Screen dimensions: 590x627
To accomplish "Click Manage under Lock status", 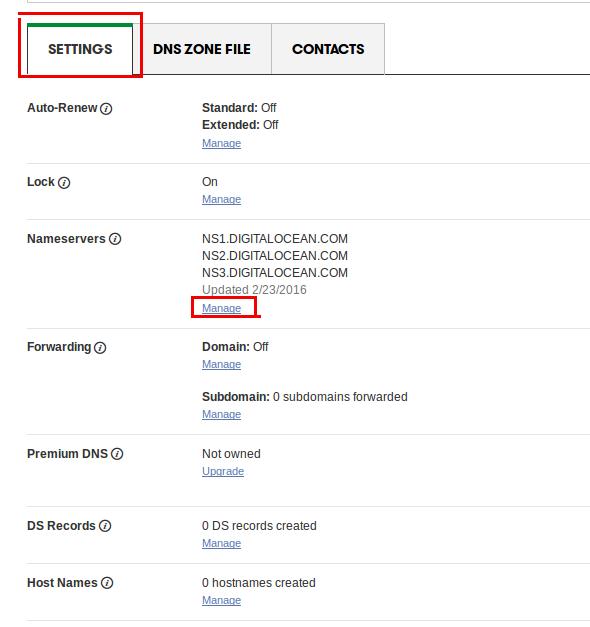I will 221,199.
